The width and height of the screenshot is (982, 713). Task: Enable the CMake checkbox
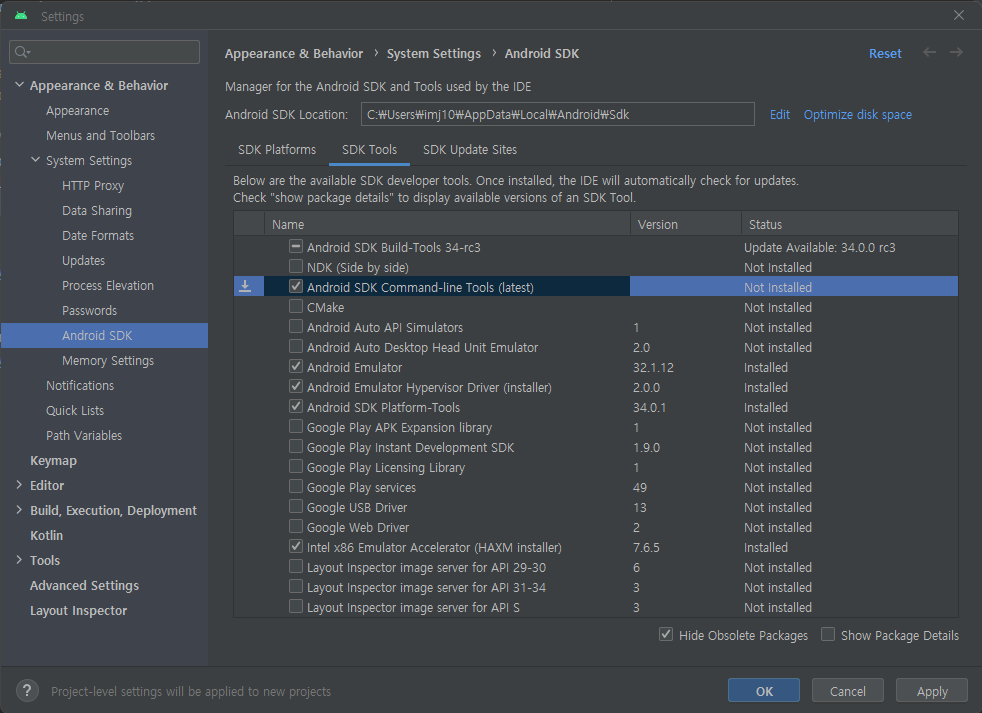(x=296, y=306)
